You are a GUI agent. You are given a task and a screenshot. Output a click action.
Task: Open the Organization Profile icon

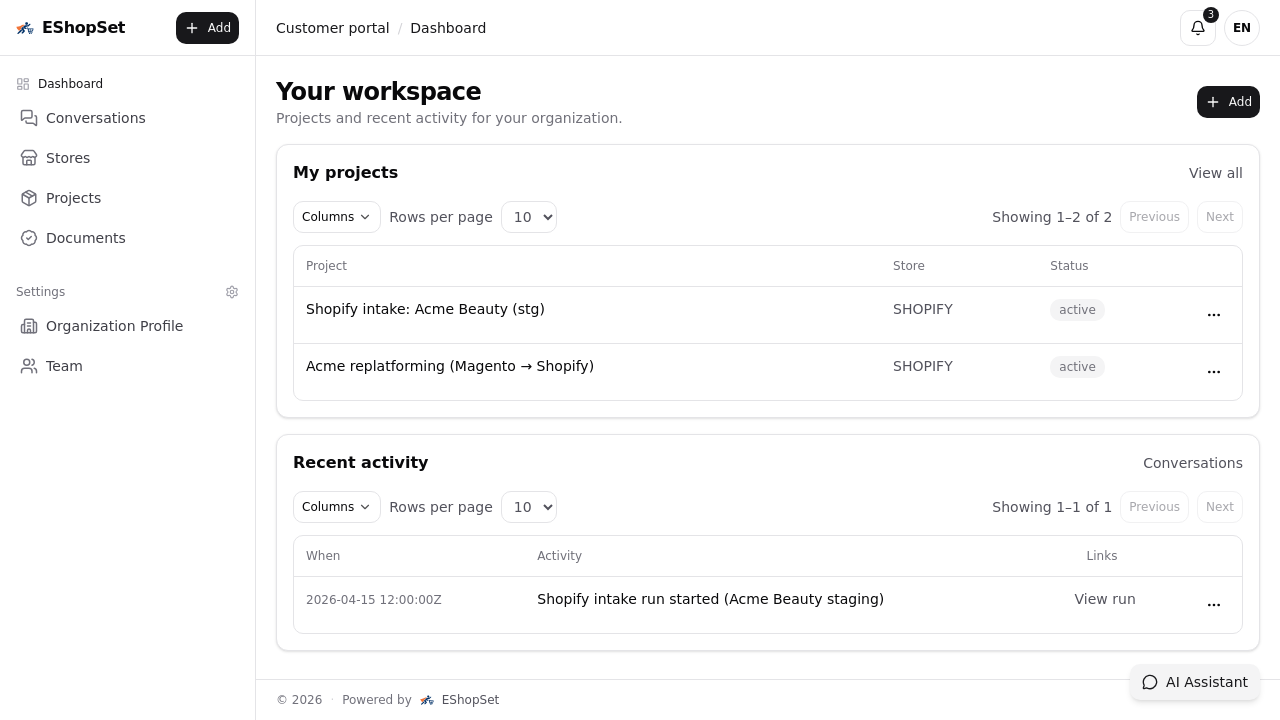30,326
